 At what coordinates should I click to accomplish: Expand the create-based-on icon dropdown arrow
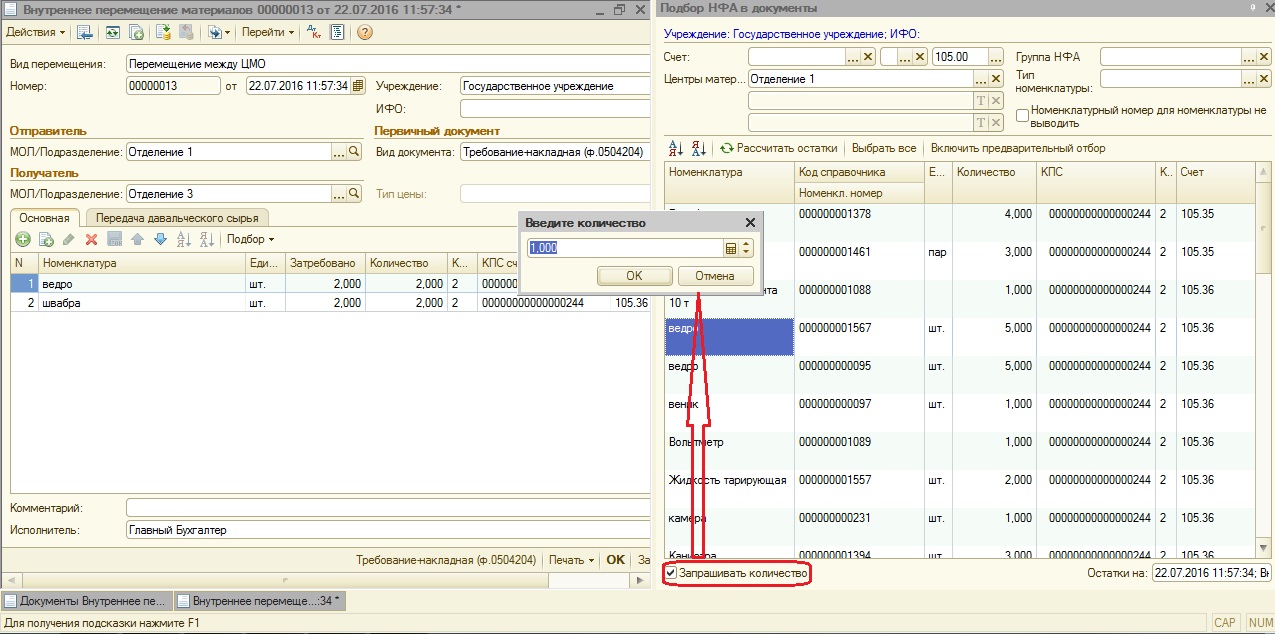[x=227, y=32]
